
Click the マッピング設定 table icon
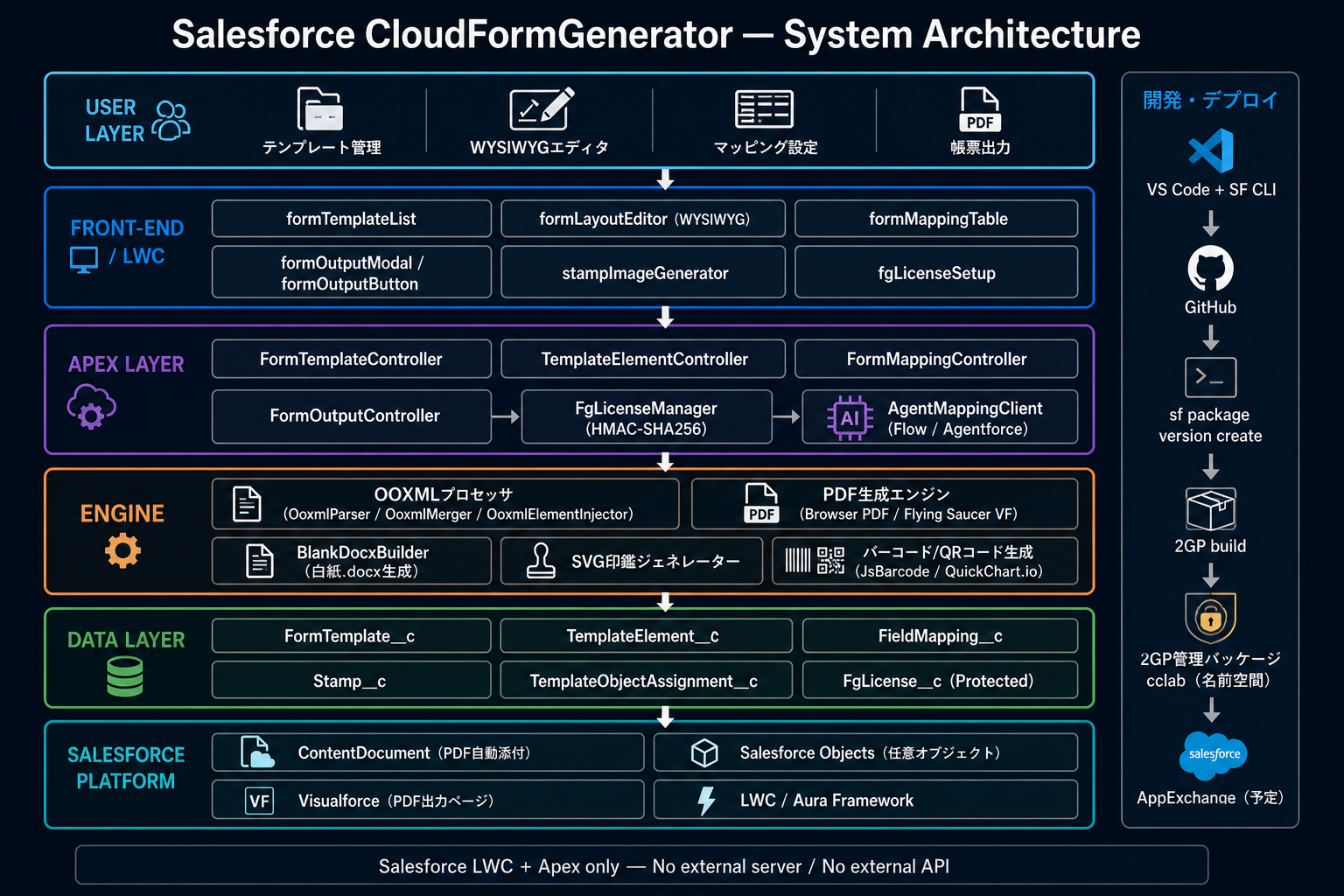(x=764, y=109)
